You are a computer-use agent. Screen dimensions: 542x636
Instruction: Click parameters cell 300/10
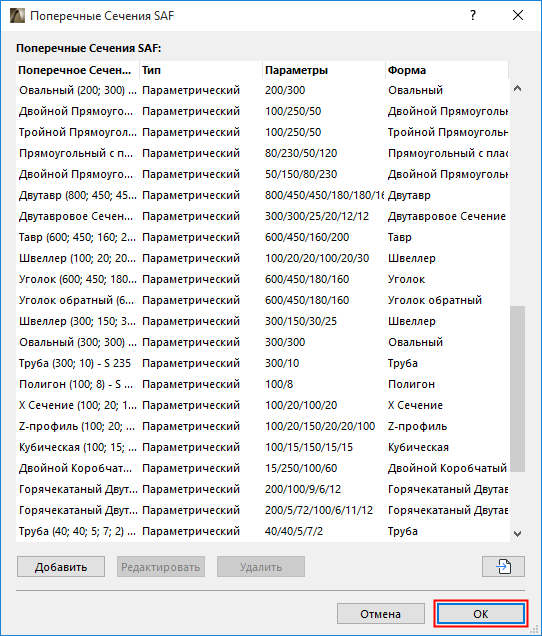click(x=282, y=363)
